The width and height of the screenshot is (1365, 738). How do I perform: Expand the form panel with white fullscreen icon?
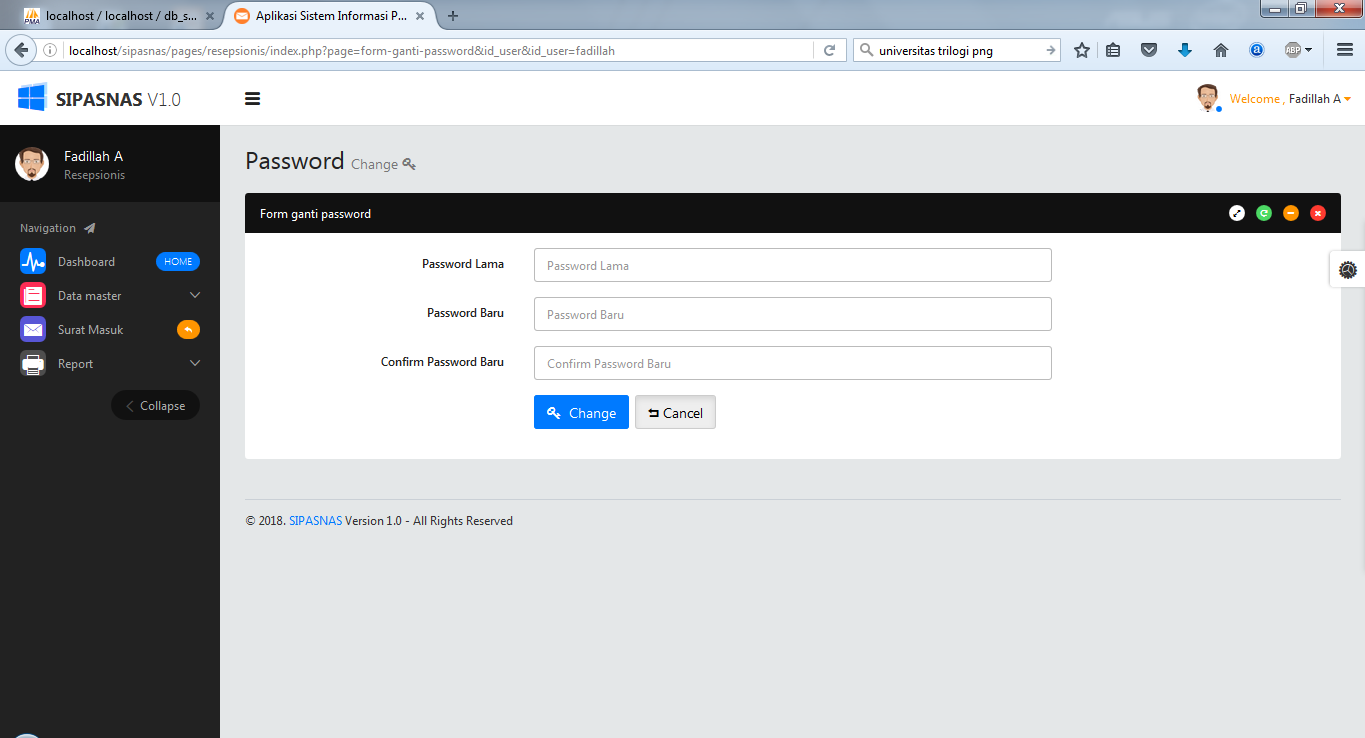point(1237,213)
